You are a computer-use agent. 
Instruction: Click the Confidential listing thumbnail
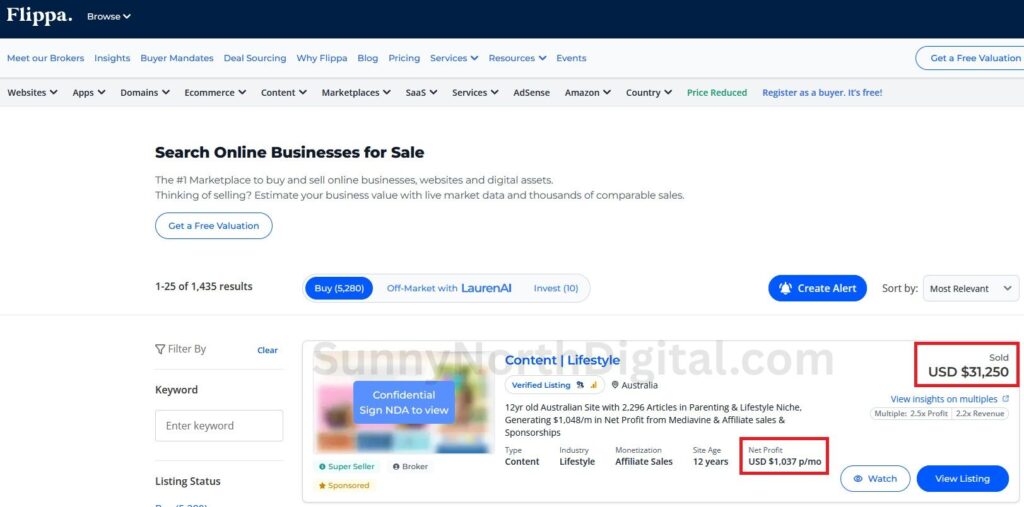[x=403, y=402]
